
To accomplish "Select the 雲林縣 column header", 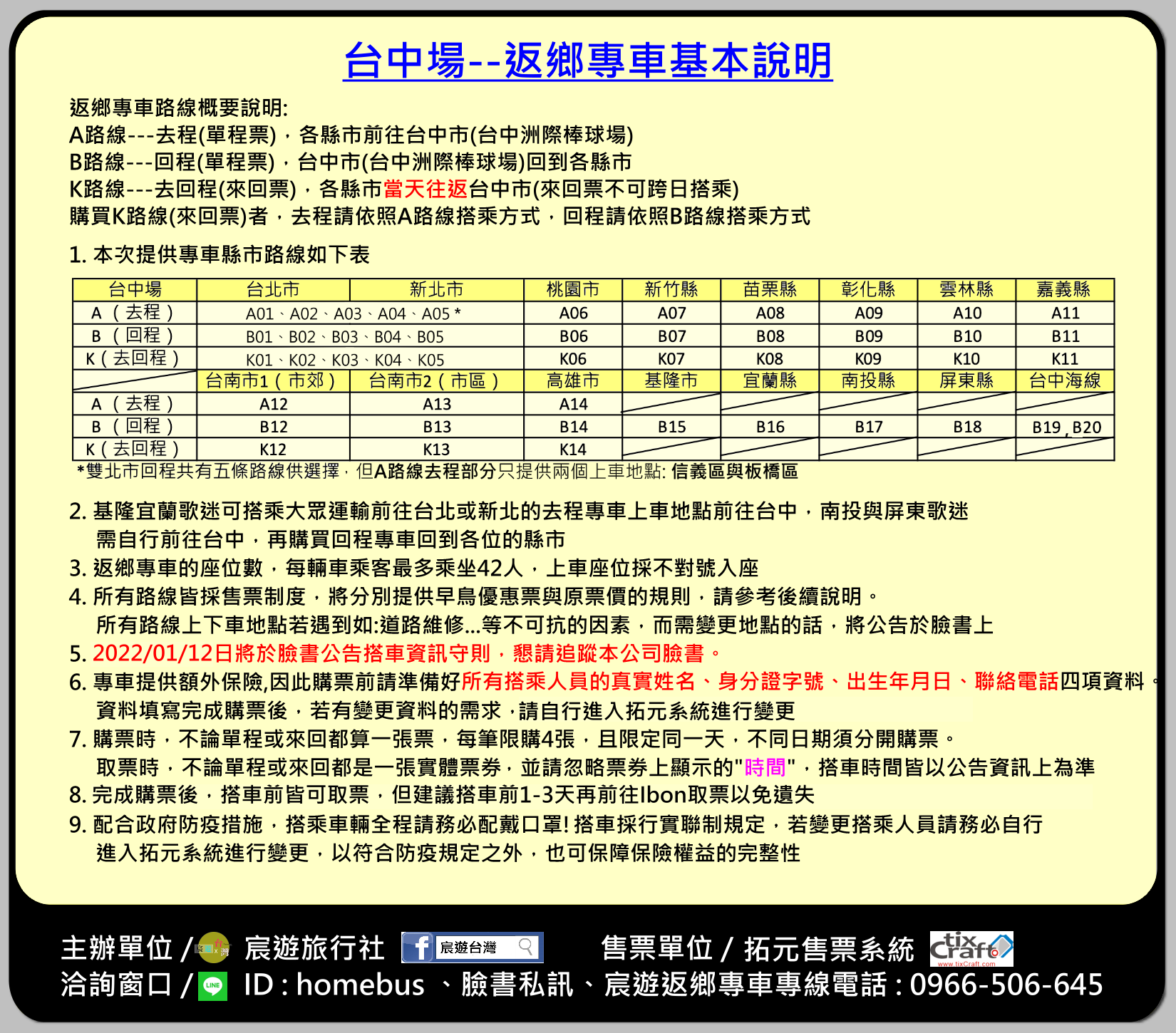I will [966, 290].
